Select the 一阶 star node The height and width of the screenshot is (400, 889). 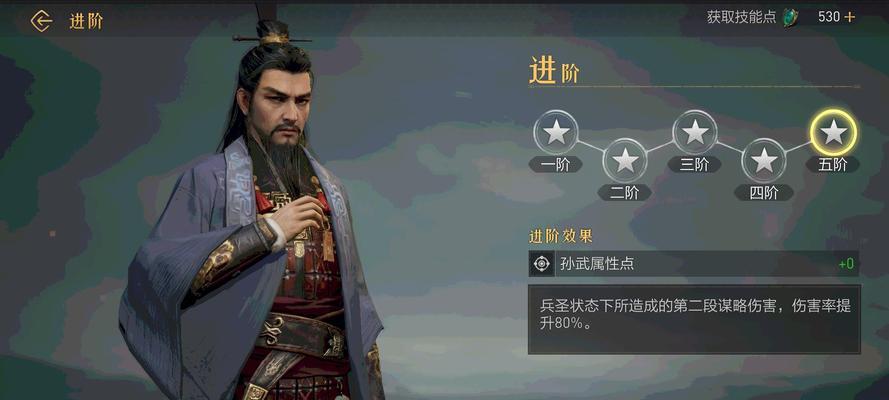coord(556,132)
